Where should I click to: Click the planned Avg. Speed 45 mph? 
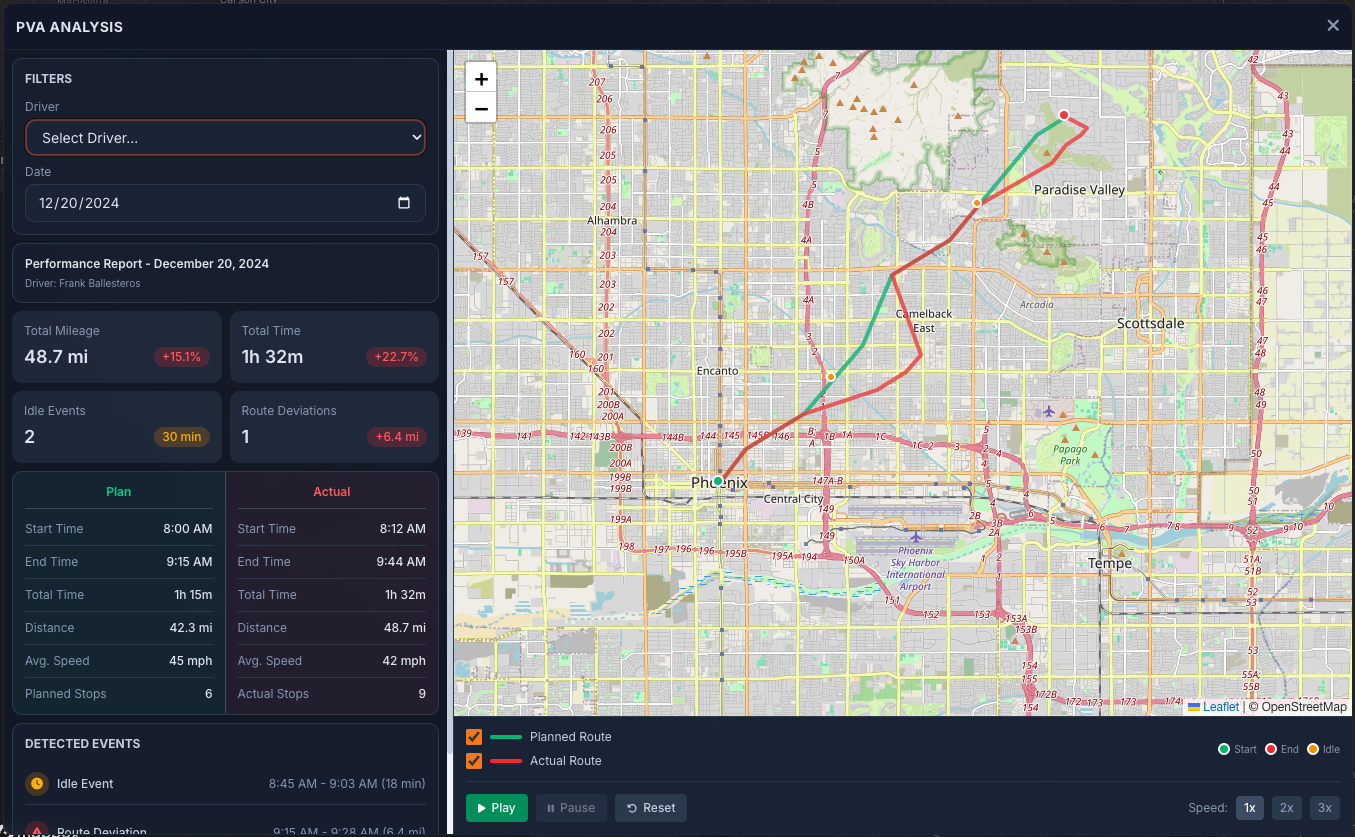(190, 661)
